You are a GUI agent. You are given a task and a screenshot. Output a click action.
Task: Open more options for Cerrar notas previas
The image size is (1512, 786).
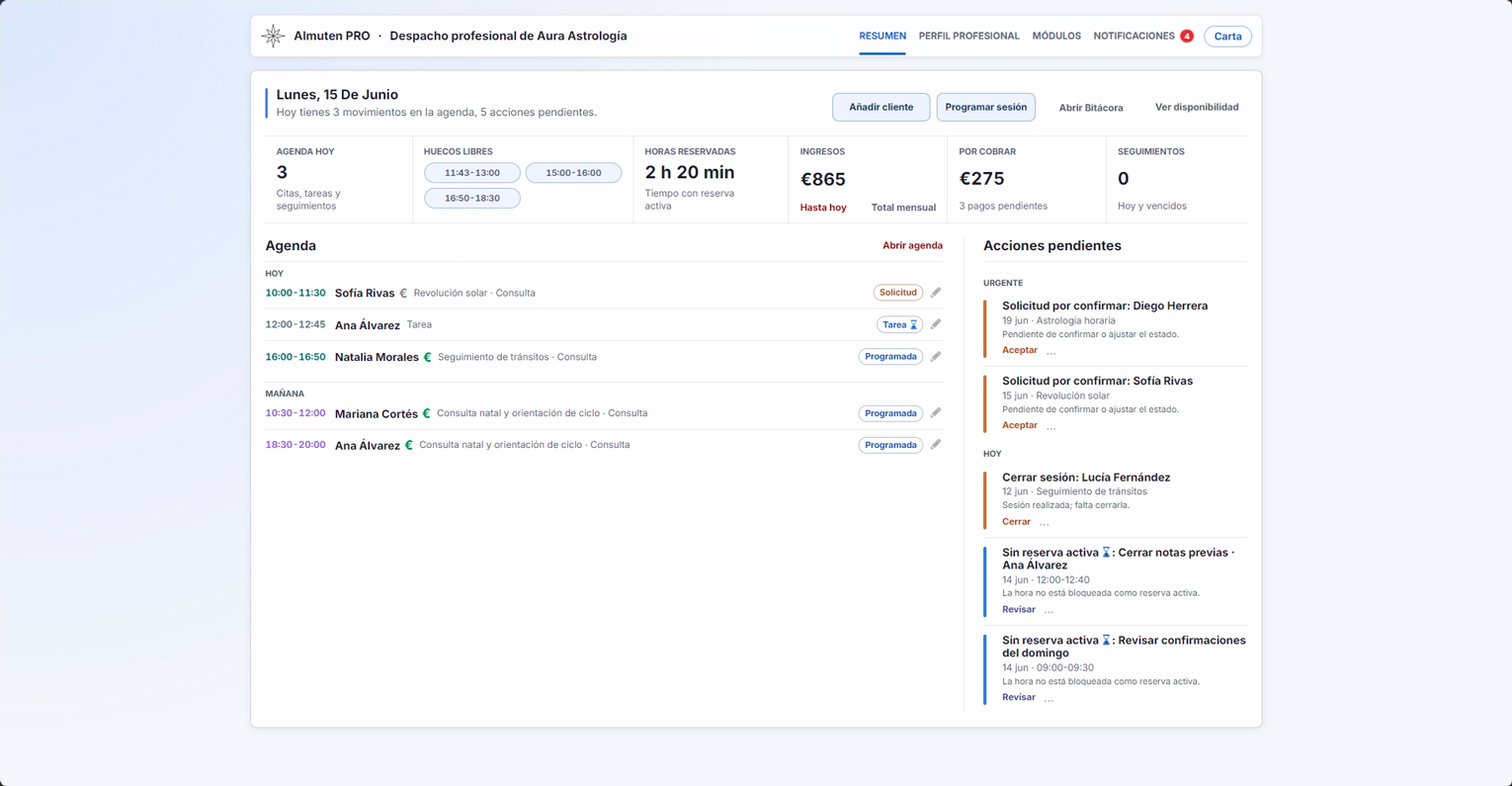pos(1050,610)
